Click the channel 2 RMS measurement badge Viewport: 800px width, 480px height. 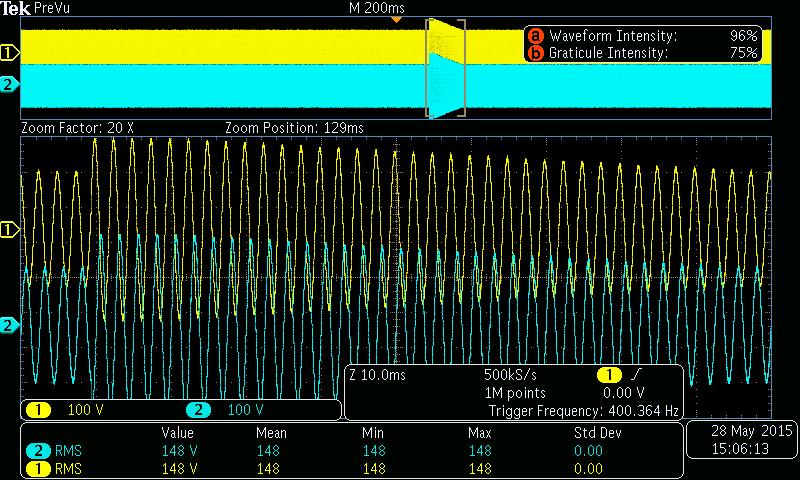(38, 451)
